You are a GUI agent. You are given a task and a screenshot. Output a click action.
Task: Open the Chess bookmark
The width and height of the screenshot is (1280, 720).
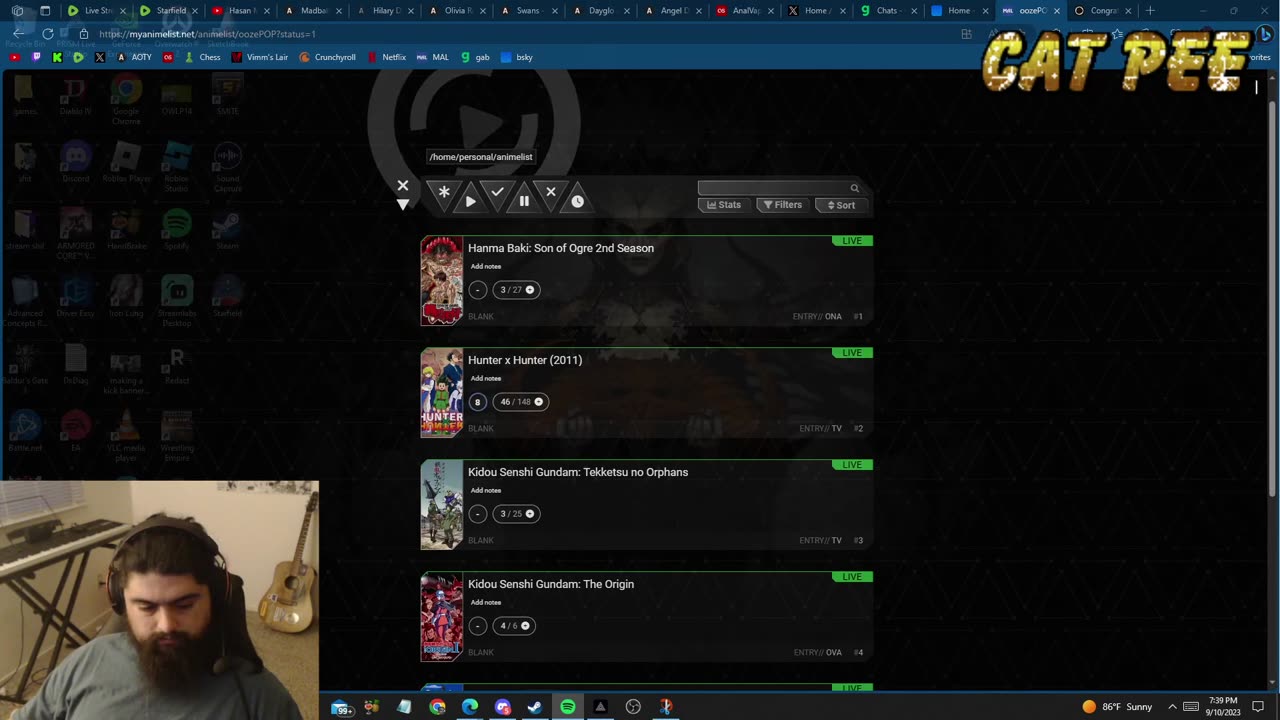(203, 57)
